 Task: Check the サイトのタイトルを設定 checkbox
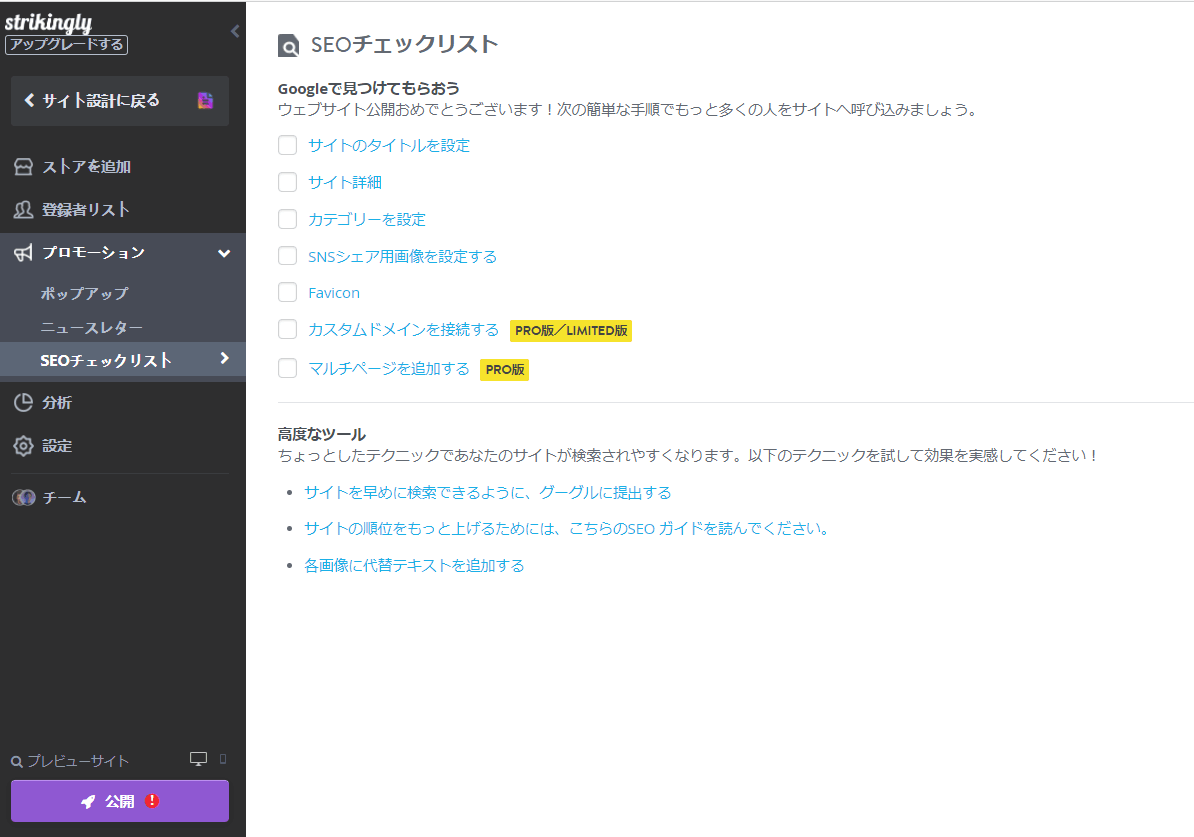click(x=287, y=145)
